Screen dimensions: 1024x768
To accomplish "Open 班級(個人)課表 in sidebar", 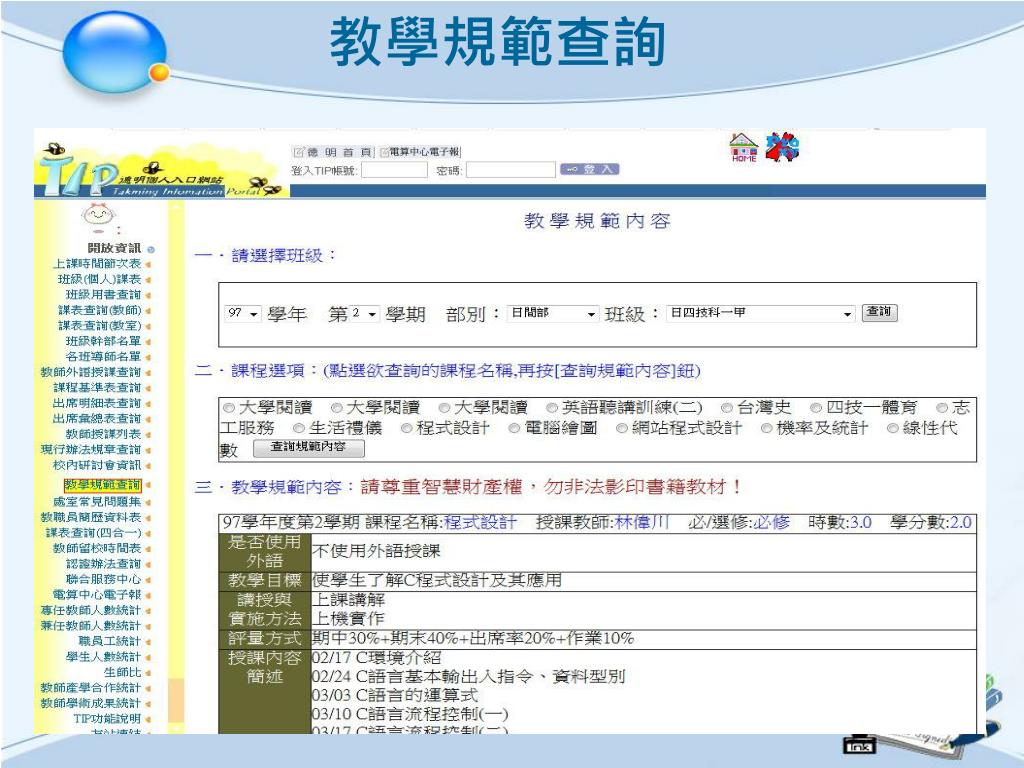I will click(99, 280).
